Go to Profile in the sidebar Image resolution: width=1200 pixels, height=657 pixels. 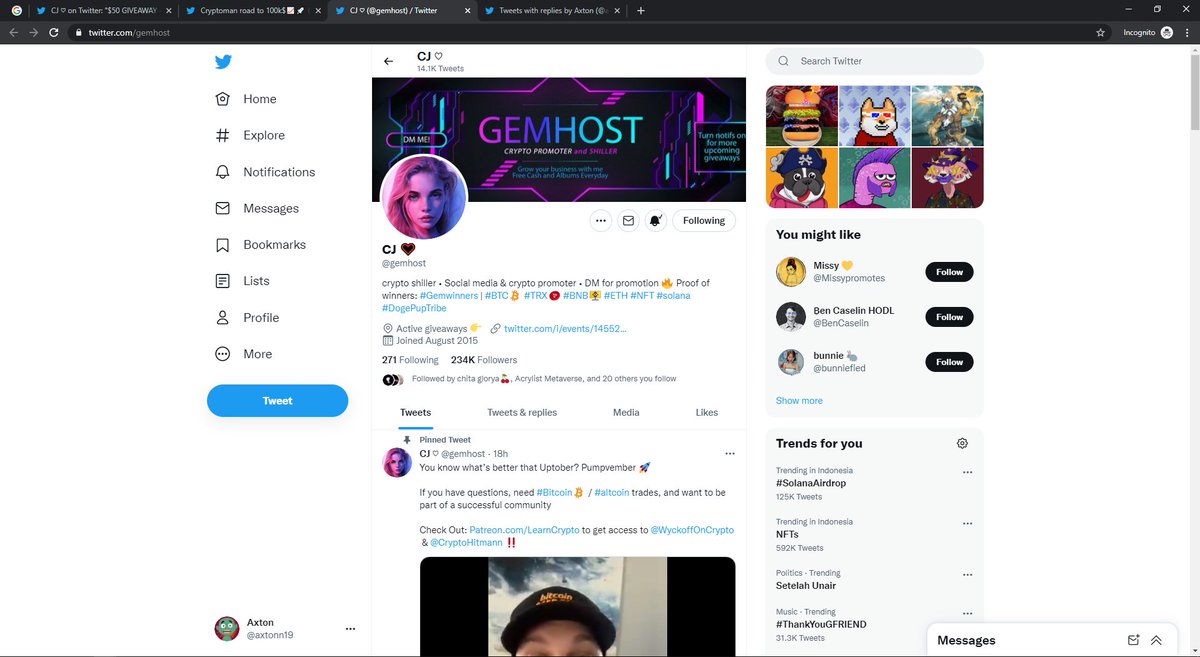click(247, 317)
